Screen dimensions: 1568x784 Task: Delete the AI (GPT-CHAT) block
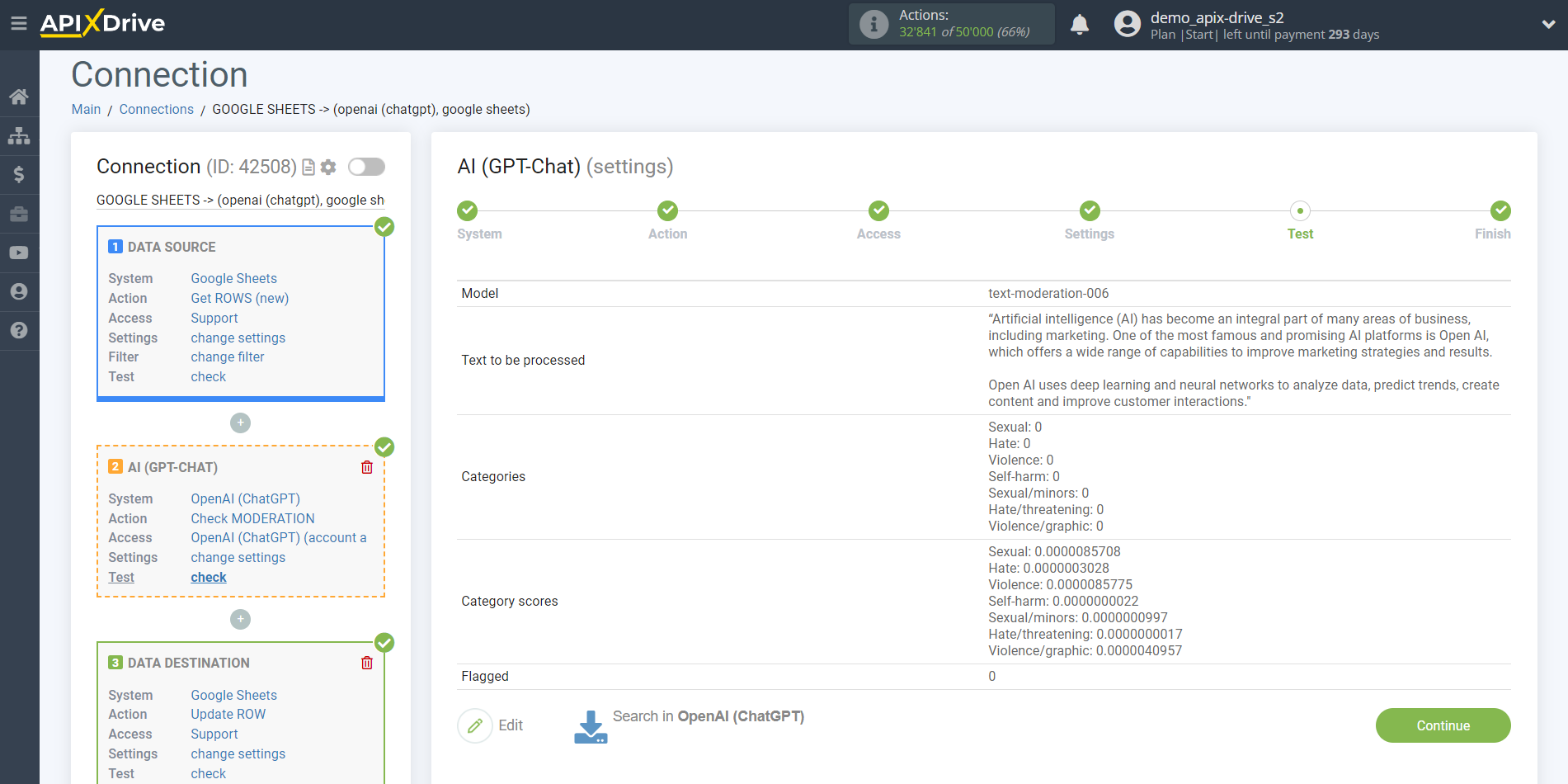click(367, 467)
